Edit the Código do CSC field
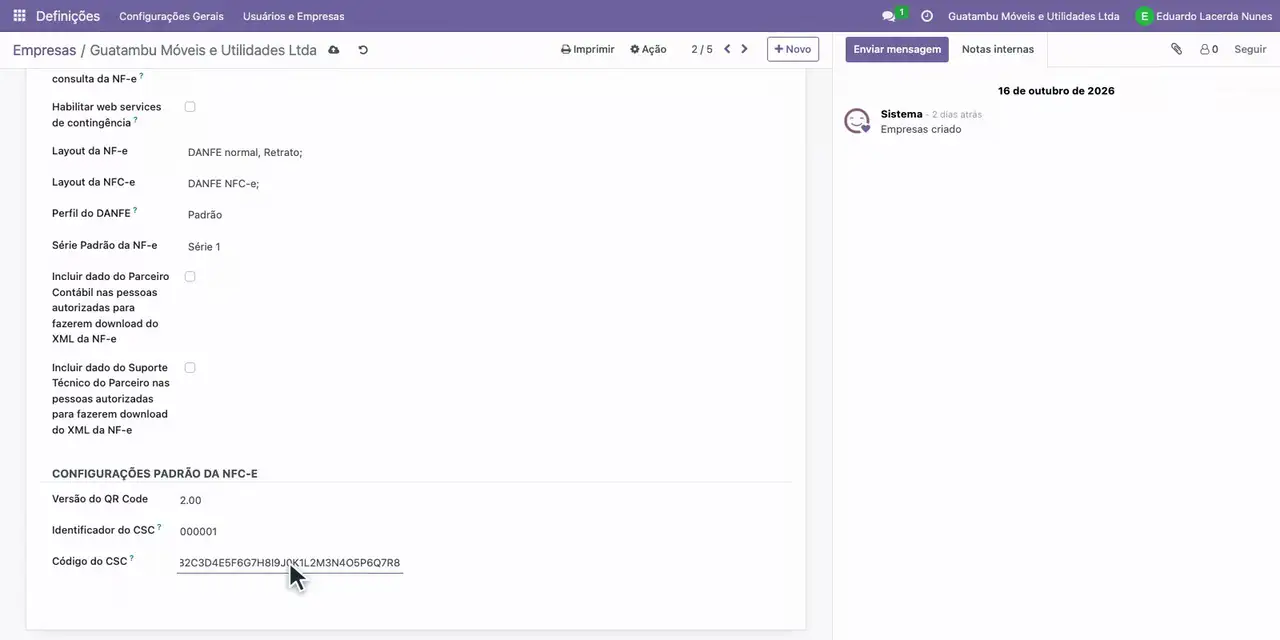Screen dimensions: 1280x640 click(290, 562)
